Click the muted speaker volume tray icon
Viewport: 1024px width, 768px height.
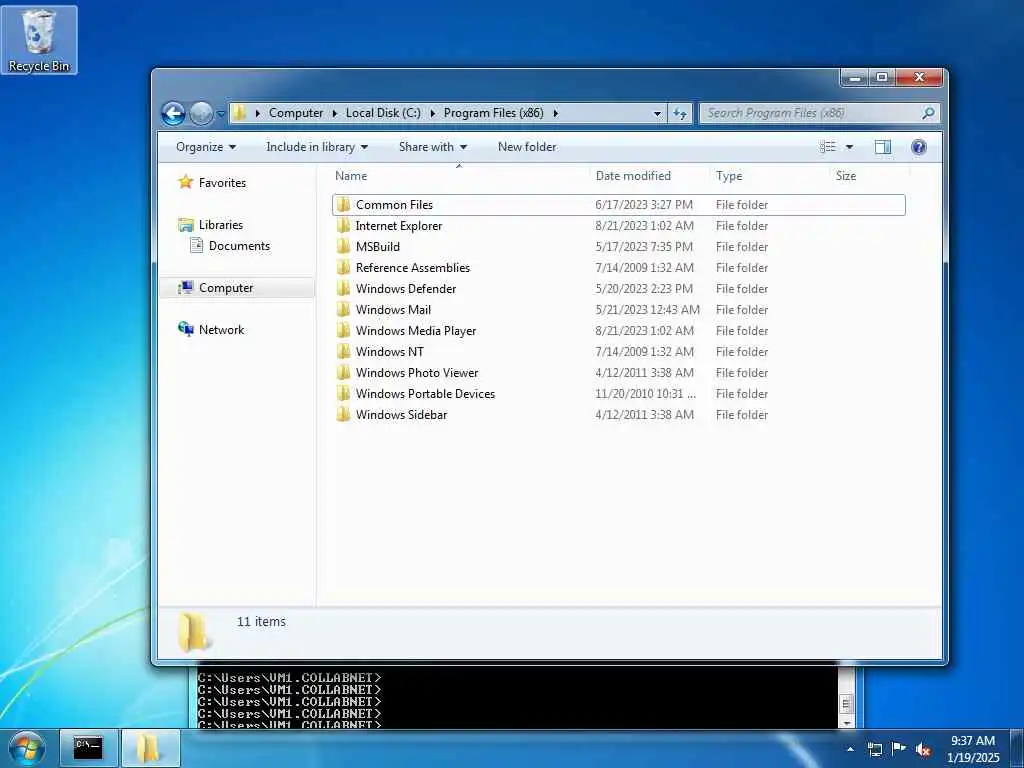(923, 750)
